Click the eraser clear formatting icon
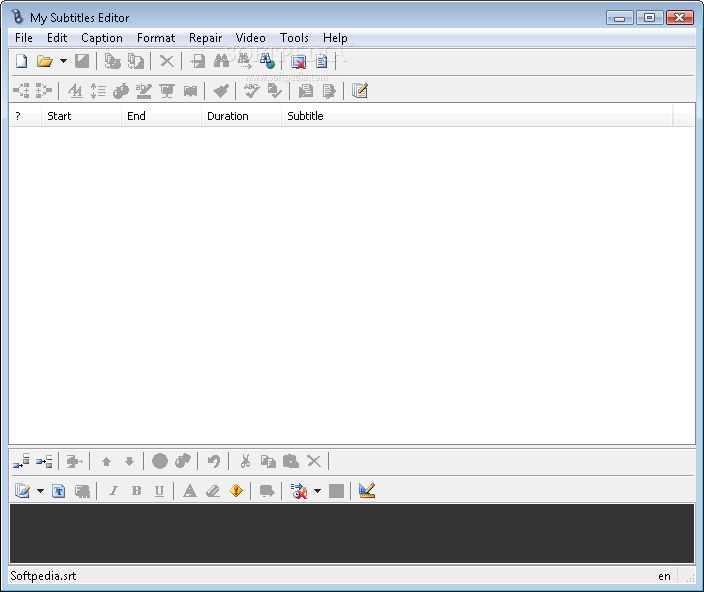Screen dimensions: 704x592 click(x=213, y=491)
